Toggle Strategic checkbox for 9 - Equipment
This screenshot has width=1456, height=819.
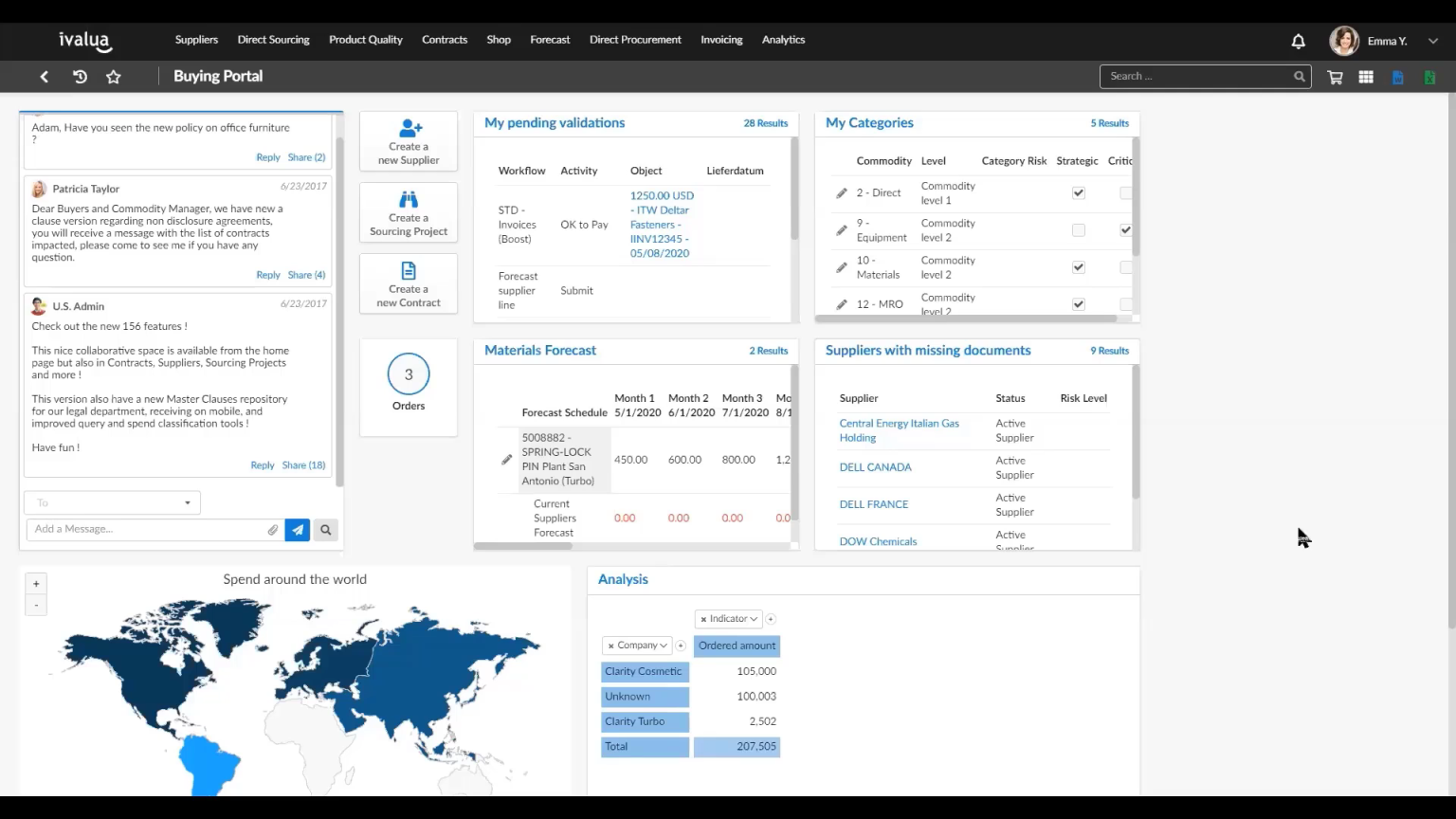coord(1078,229)
